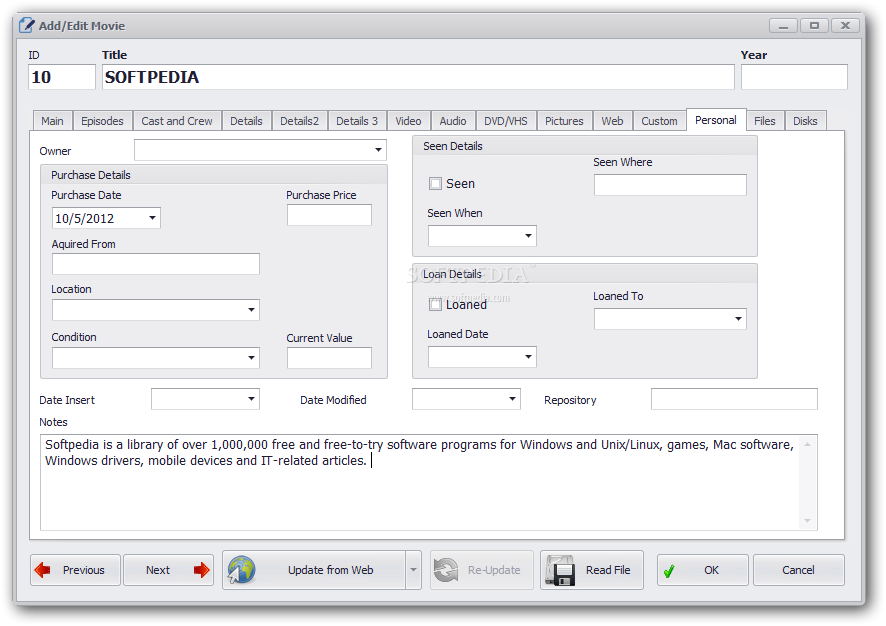The image size is (886, 626).
Task: Switch to the Main tab
Action: (x=53, y=121)
